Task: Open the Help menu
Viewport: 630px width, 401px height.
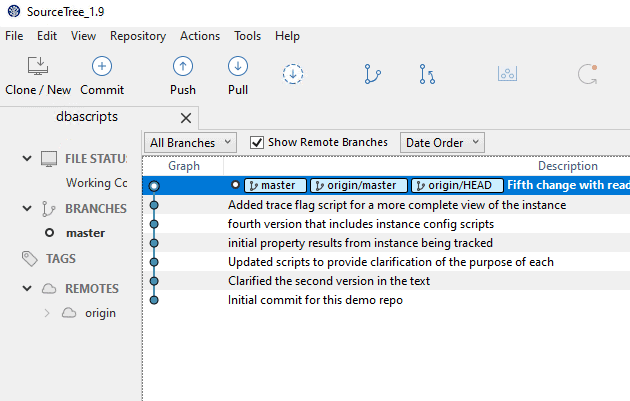Action: pyautogui.click(x=287, y=36)
